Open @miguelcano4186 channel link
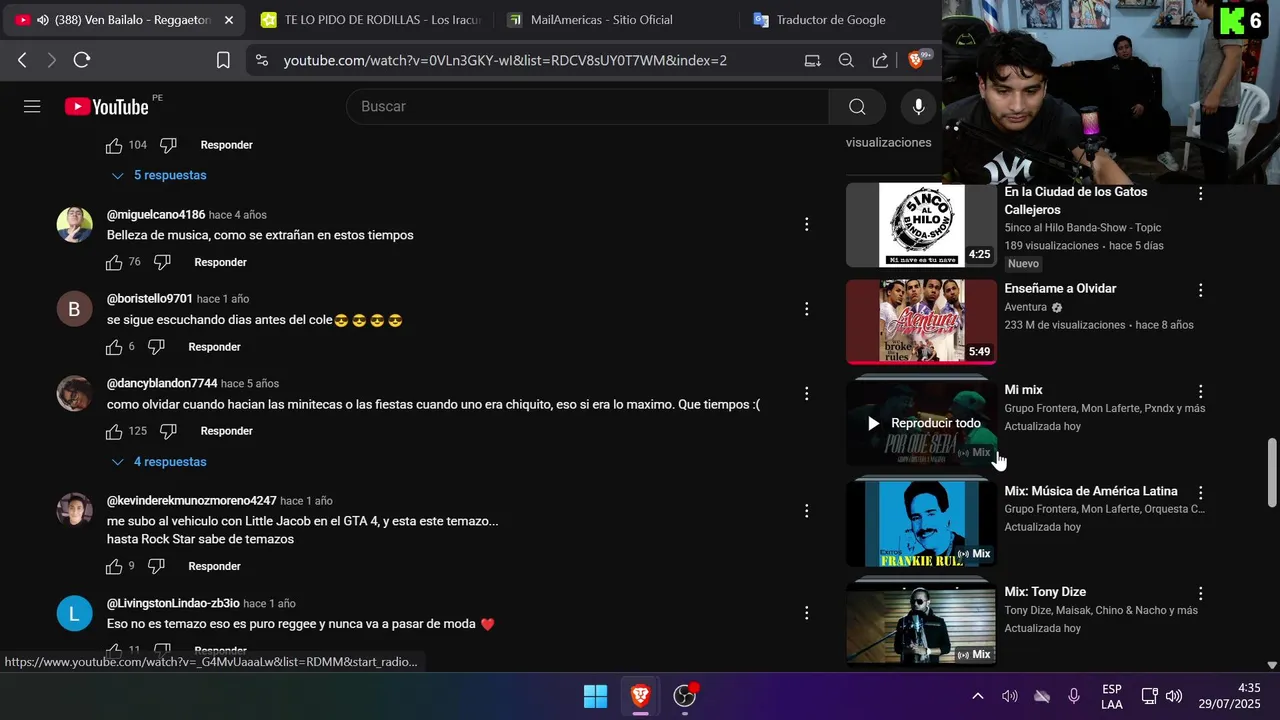The height and width of the screenshot is (720, 1280). click(x=156, y=215)
